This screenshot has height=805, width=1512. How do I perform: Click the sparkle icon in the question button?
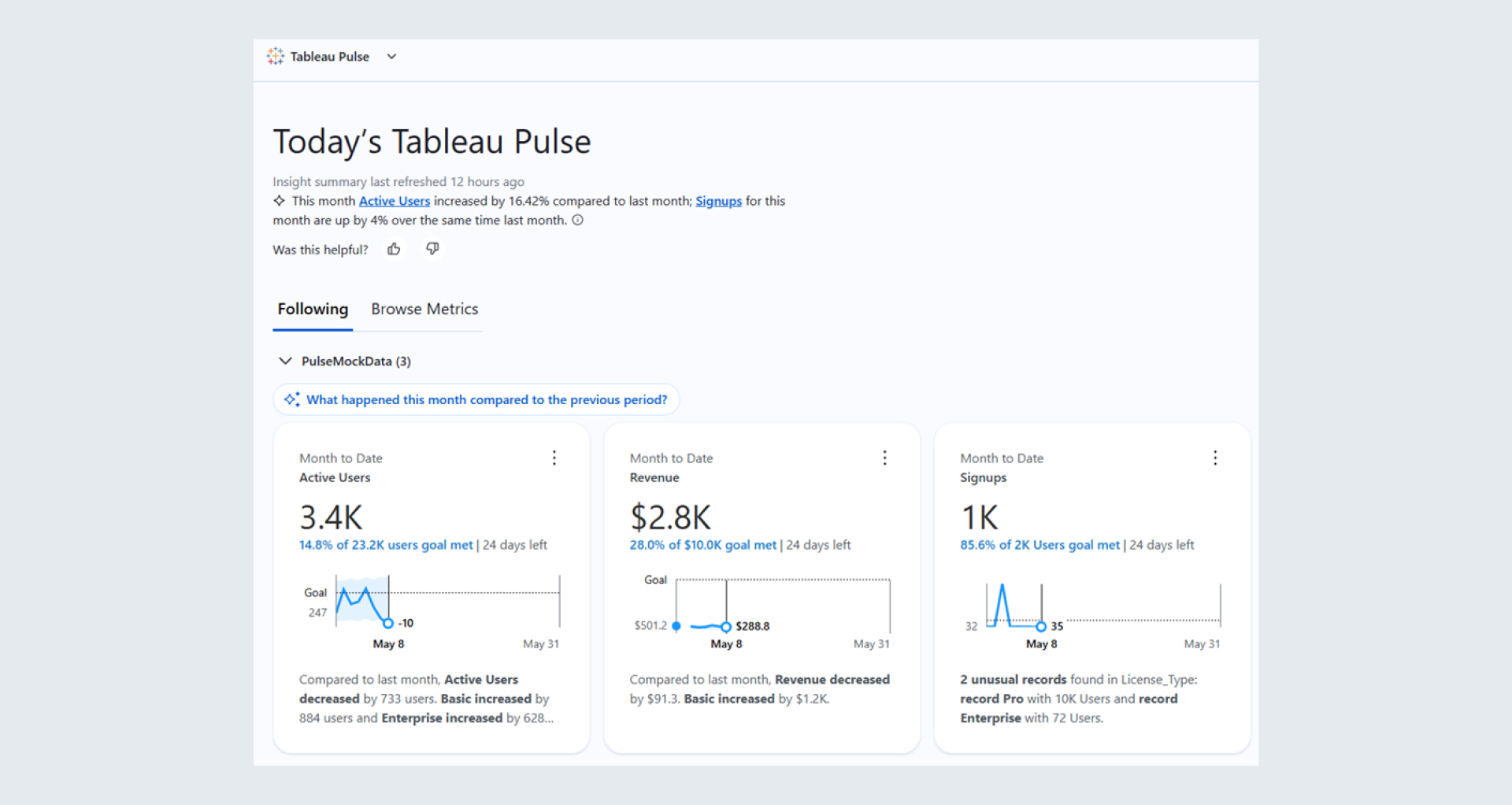click(x=292, y=399)
